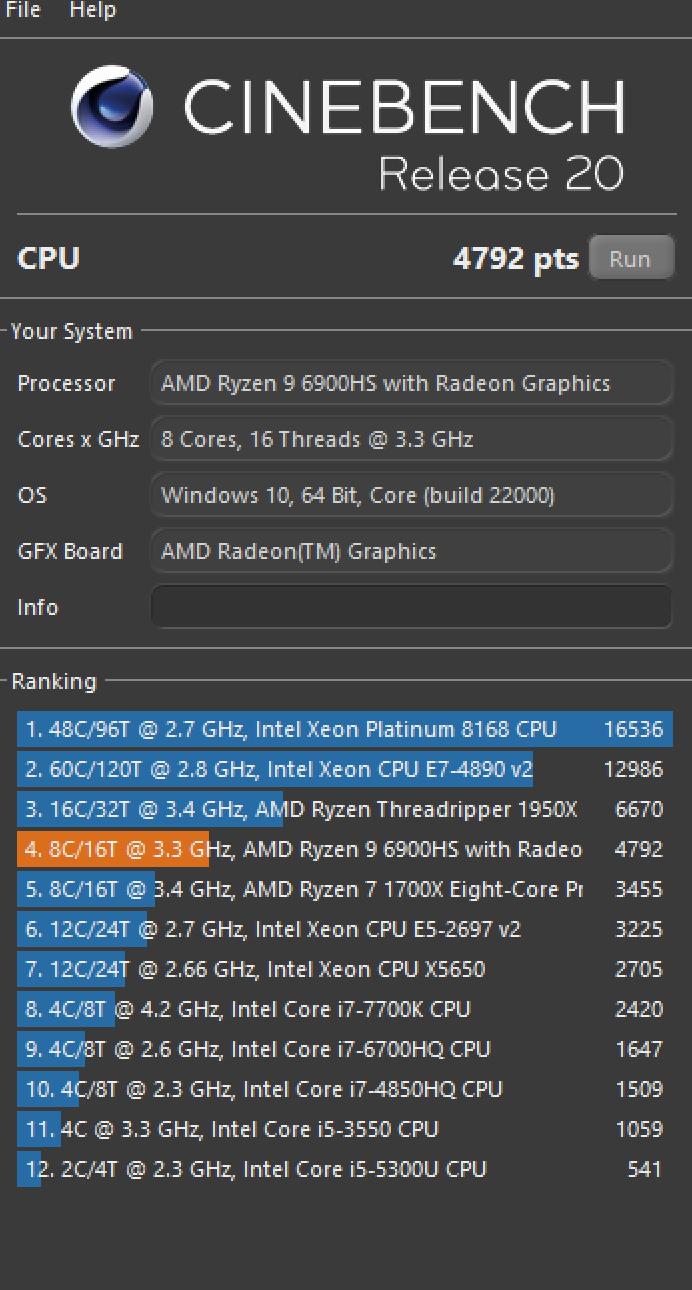Image resolution: width=692 pixels, height=1290 pixels.
Task: Click the empty Info text field
Action: pyautogui.click(x=411, y=607)
